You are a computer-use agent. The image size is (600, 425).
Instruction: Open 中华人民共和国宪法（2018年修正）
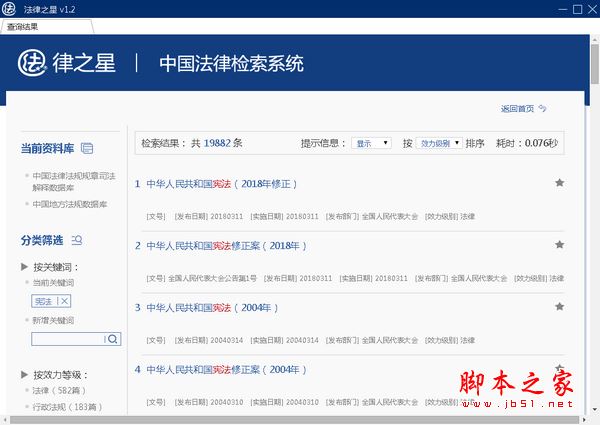tap(222, 184)
